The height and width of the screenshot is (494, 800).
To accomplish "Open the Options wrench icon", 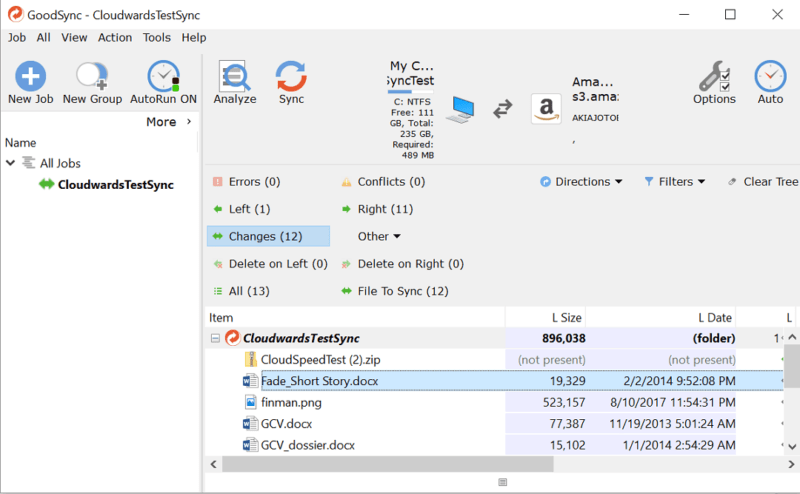I will [x=714, y=76].
